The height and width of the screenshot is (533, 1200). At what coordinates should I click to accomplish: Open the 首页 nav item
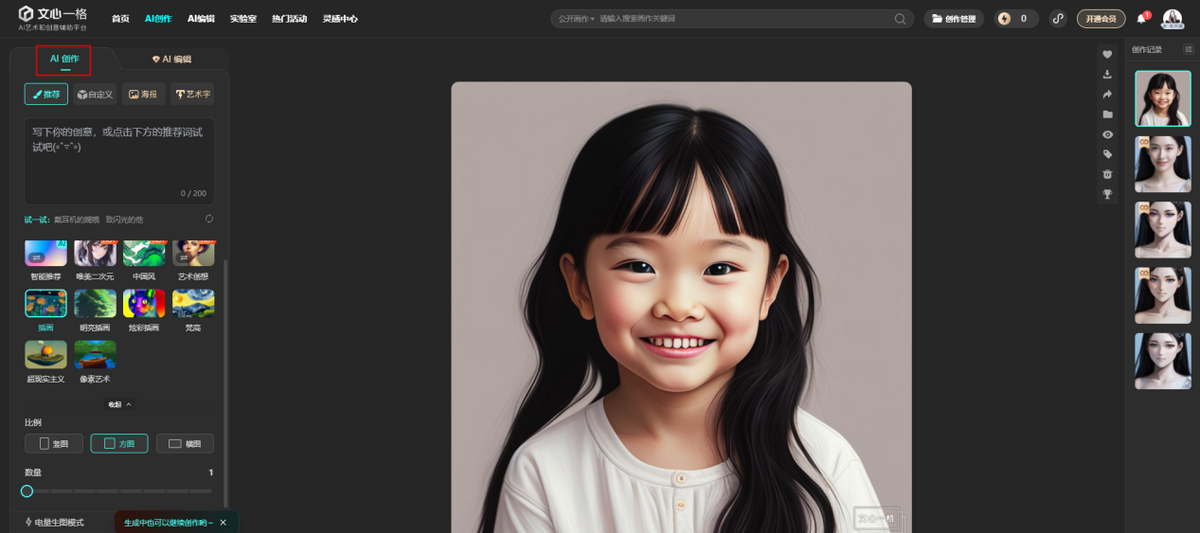click(120, 19)
